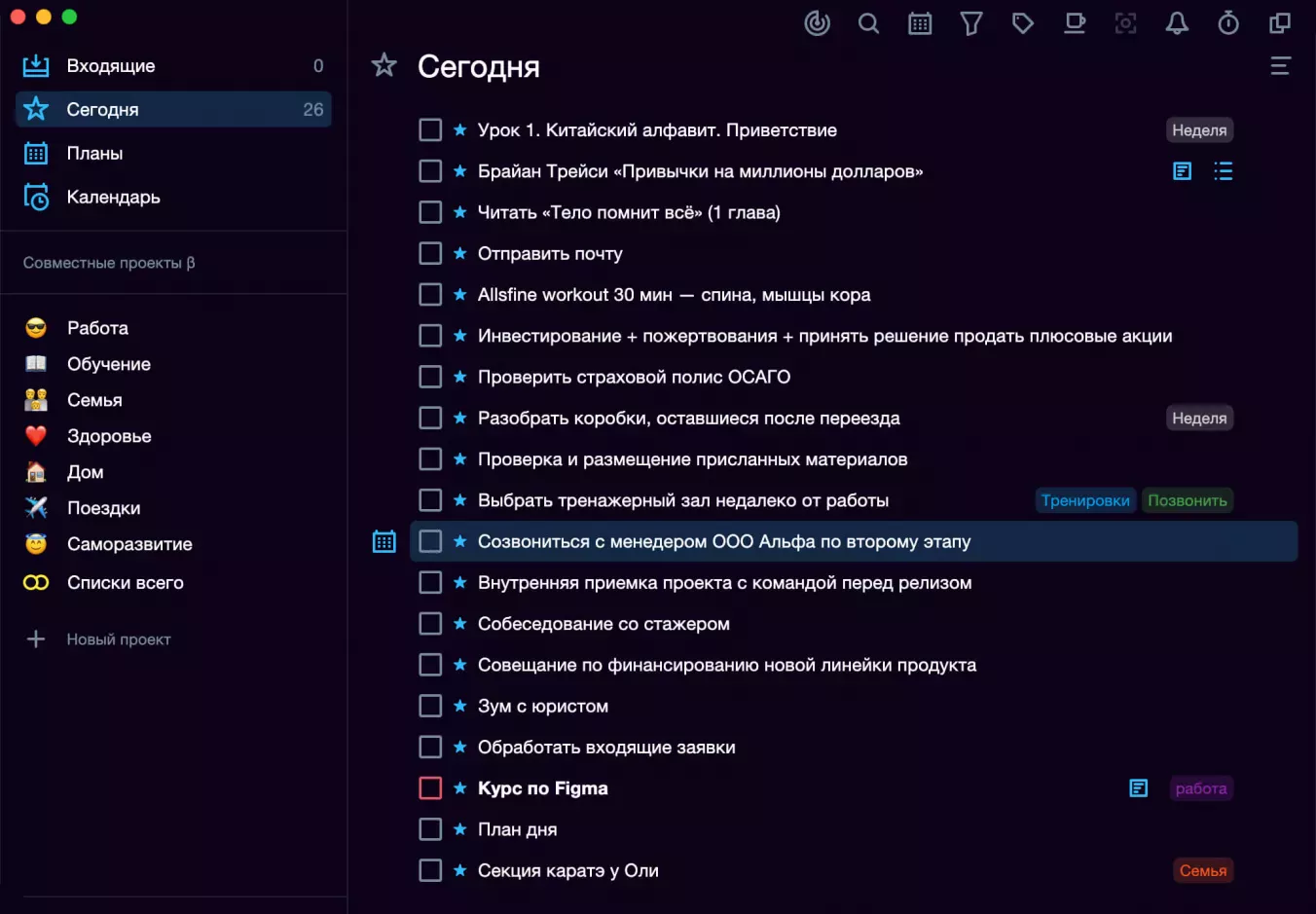The image size is (1316, 914).
Task: Open the Семья project
Action: coord(94,400)
